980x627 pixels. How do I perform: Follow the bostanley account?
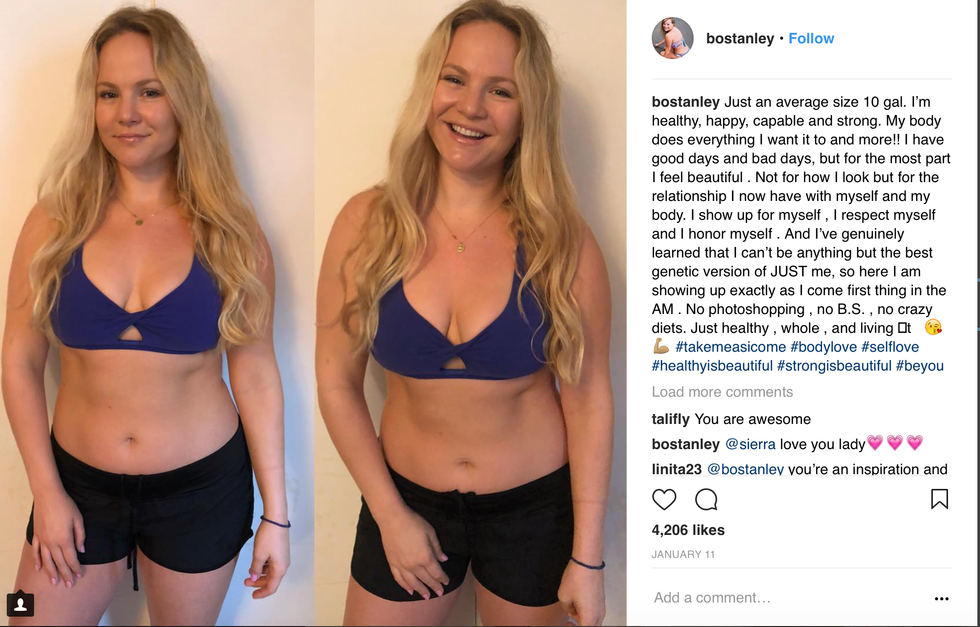point(811,38)
